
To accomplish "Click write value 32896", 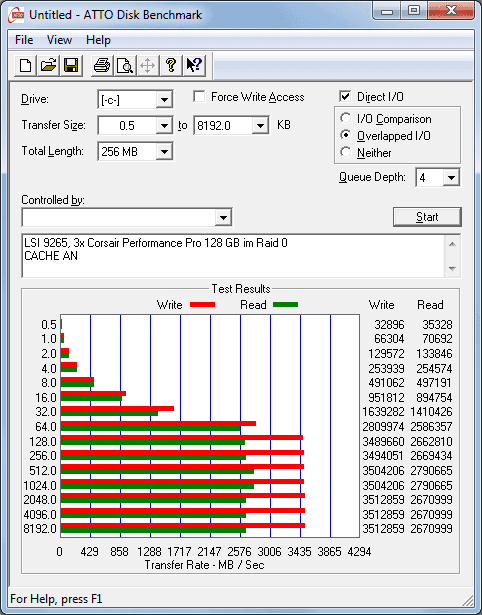I will point(389,325).
